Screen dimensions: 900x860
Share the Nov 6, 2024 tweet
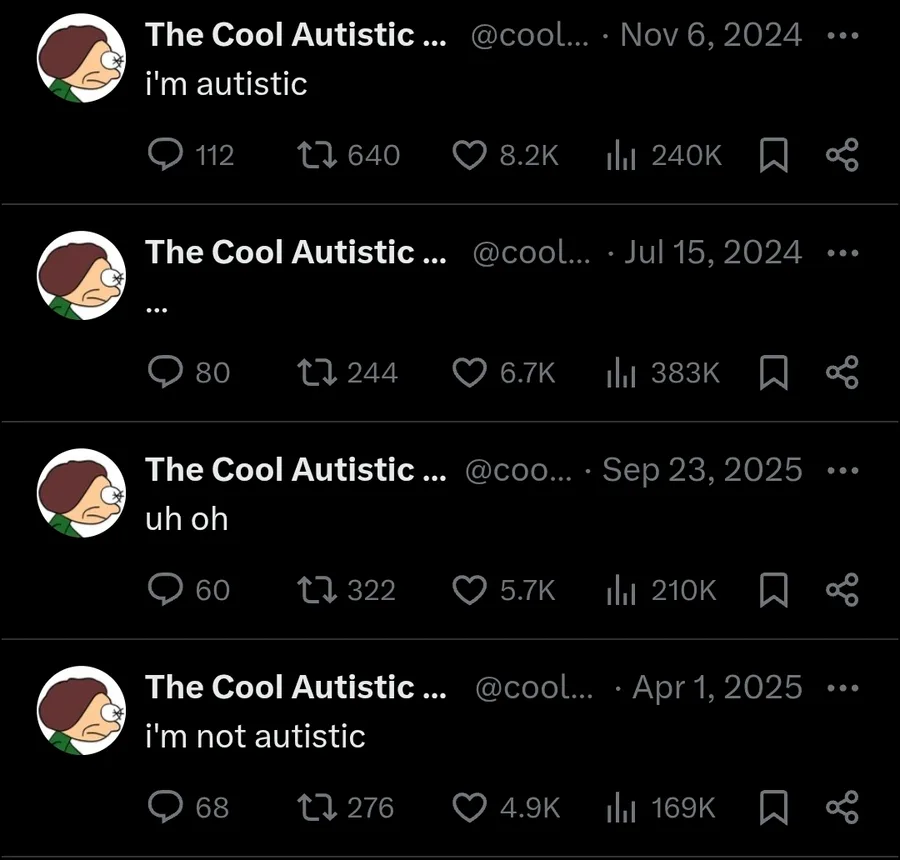[x=842, y=155]
